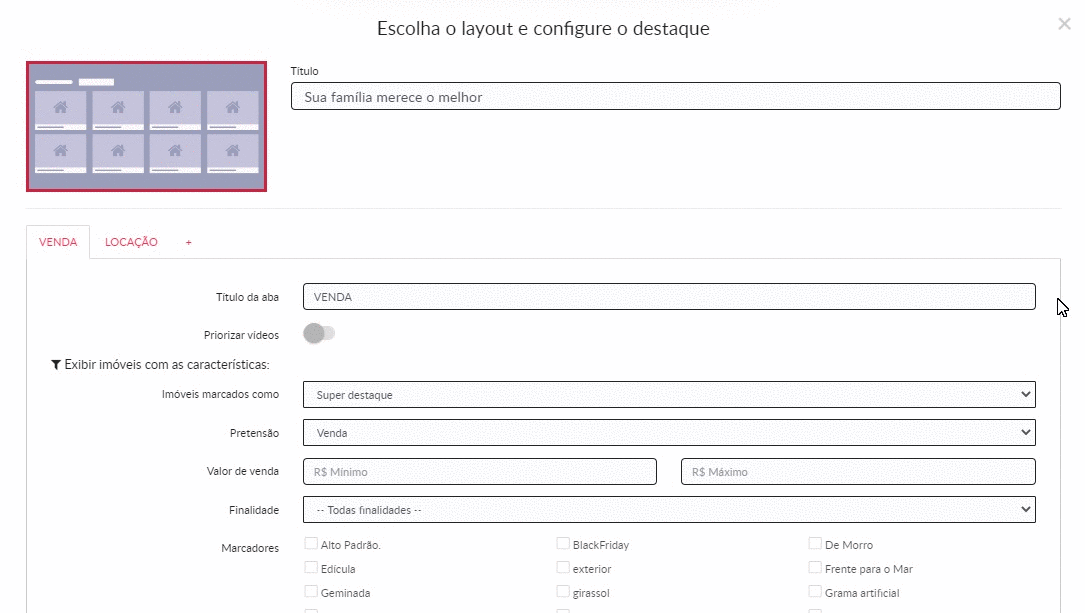Switch to the LOCAÇÃO tab
Viewport: 1085px width, 613px height.
[x=131, y=242]
